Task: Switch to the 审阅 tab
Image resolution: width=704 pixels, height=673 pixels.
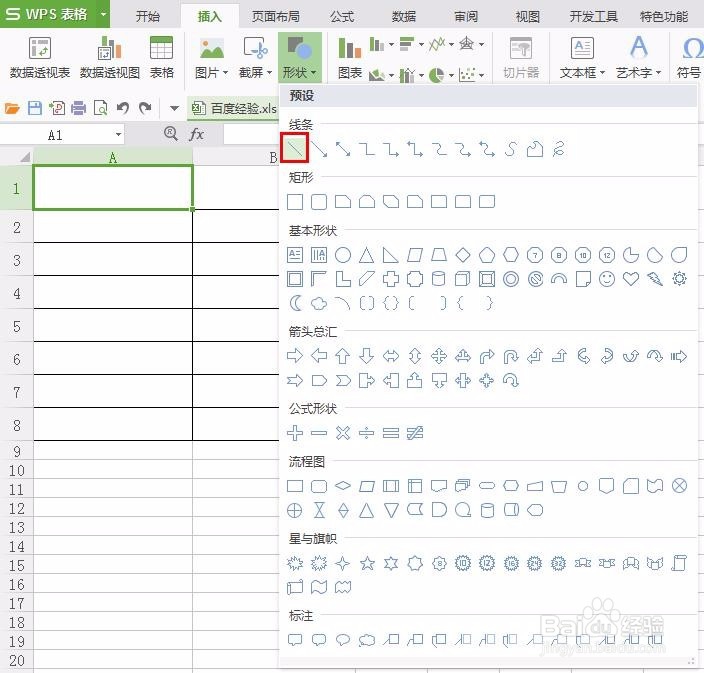Action: click(x=466, y=17)
